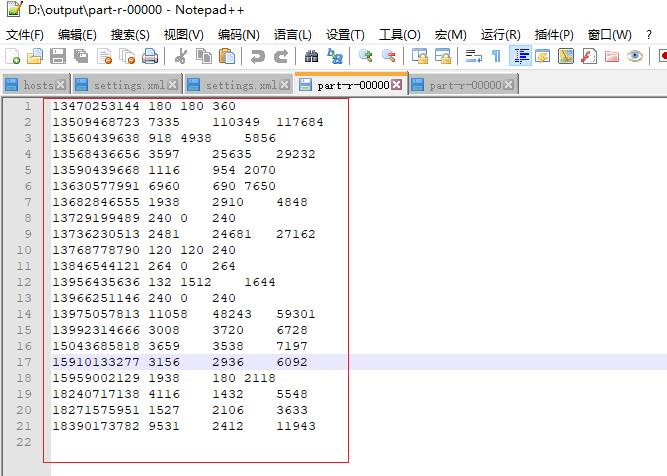Toggle show all characters pilcrow icon

[496, 56]
